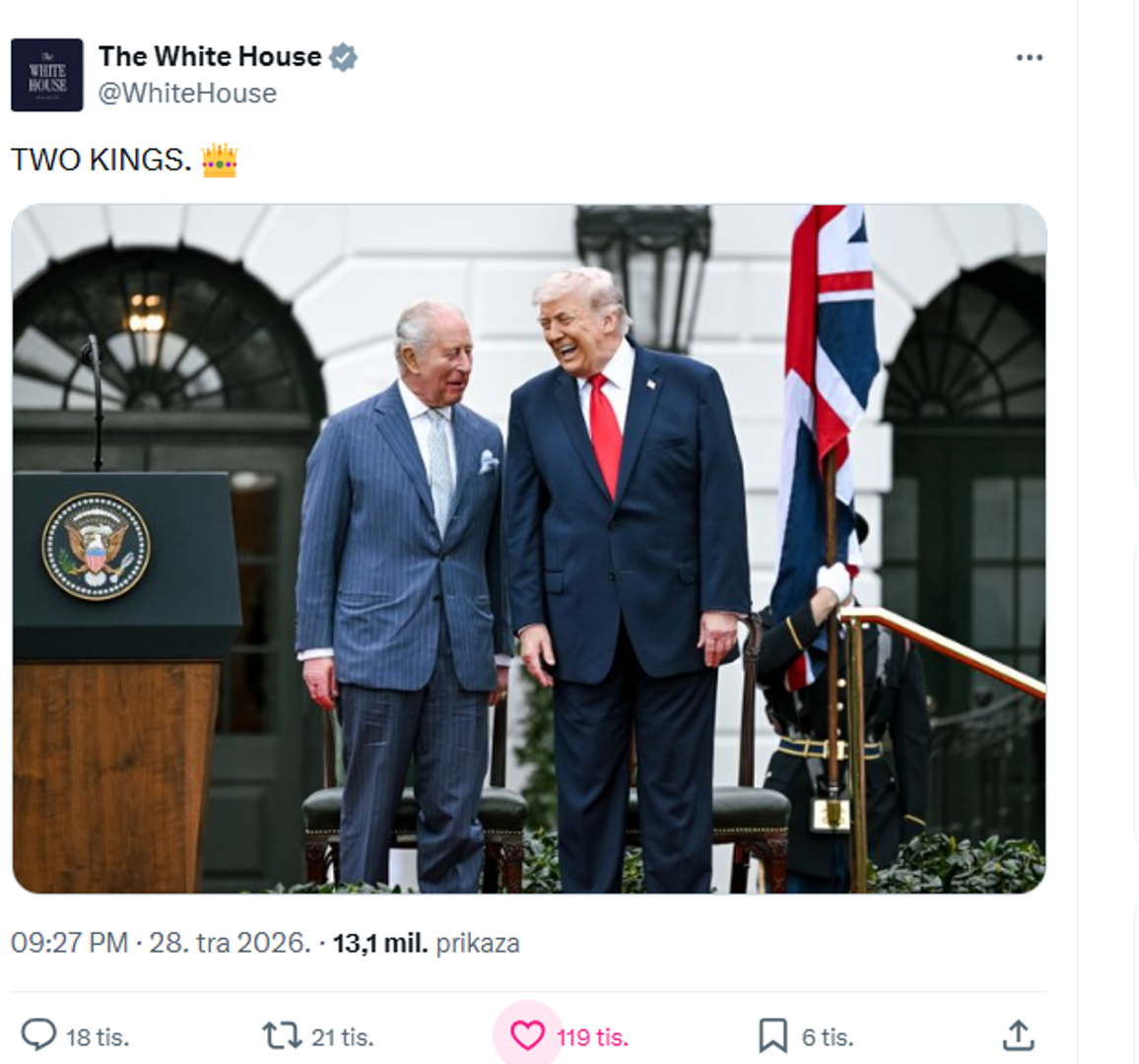1139x1064 pixels.
Task: Open the @WhiteHouse handle link
Action: point(187,94)
